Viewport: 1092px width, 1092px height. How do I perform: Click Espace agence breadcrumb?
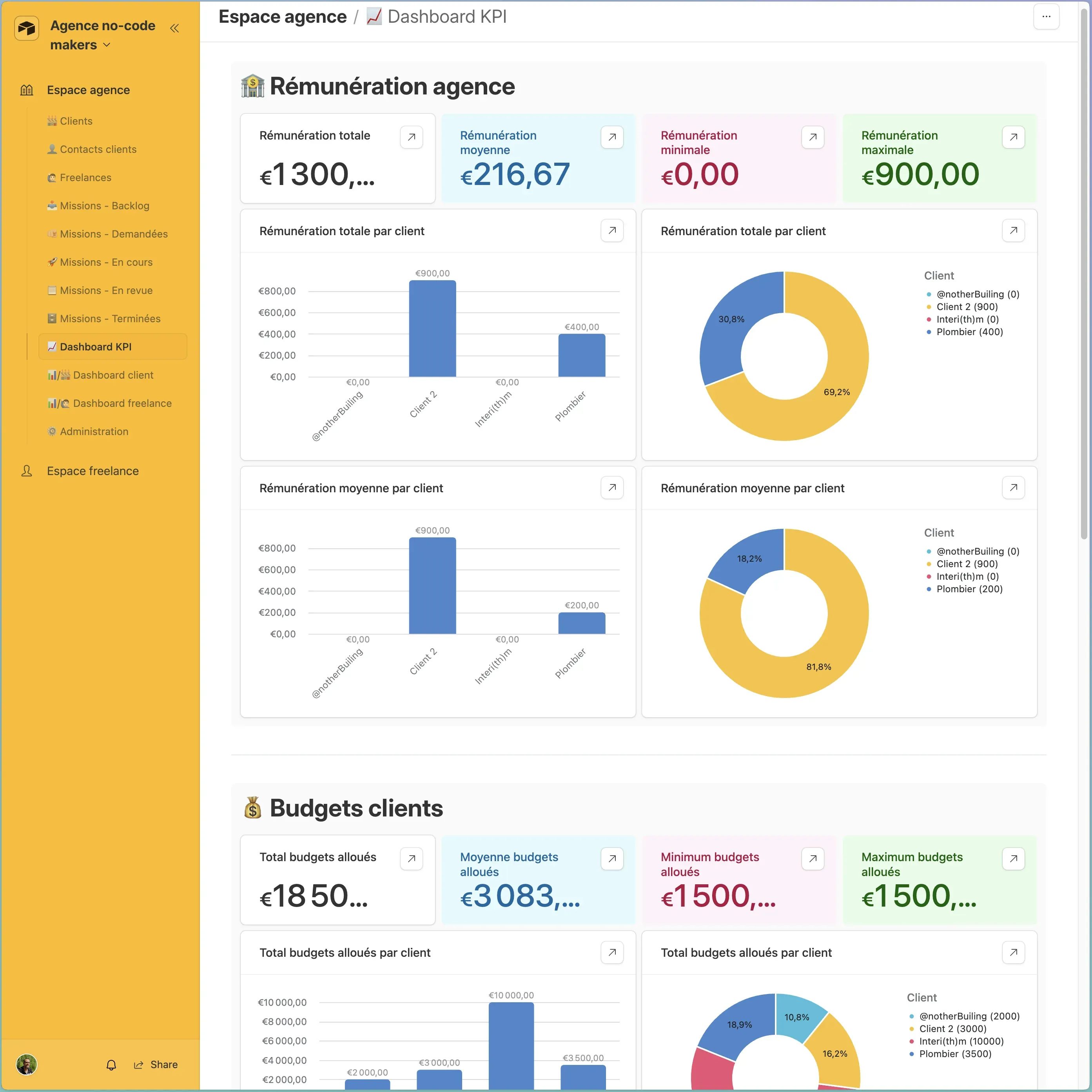point(283,17)
